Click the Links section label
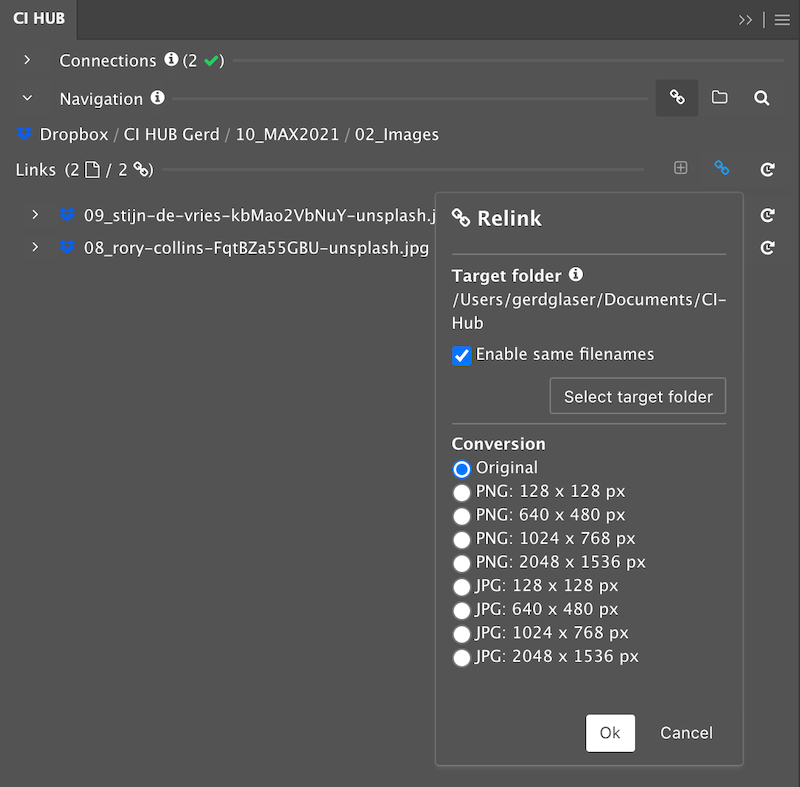Viewport: 800px width, 787px height. 35,170
